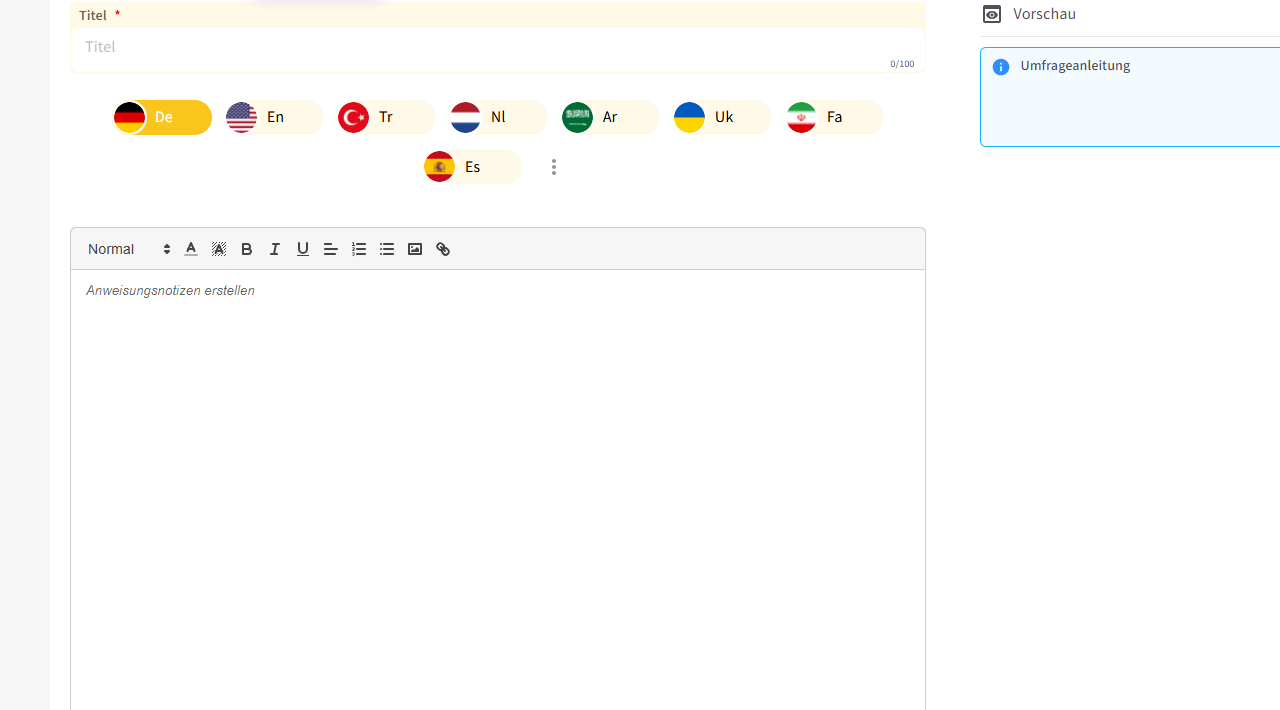The height and width of the screenshot is (710, 1280).
Task: Open the Normal heading style dropdown
Action: pos(129,249)
